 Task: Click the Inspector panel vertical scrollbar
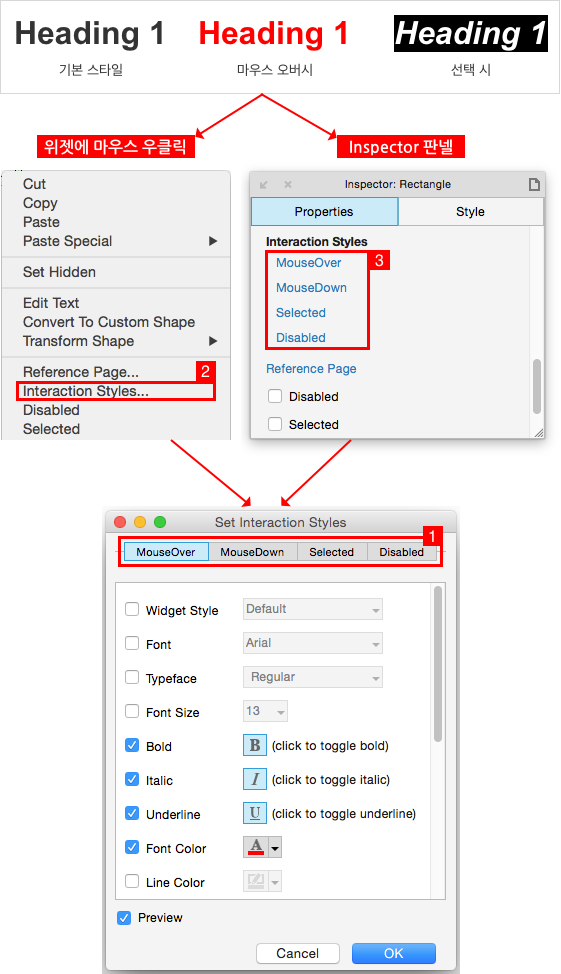537,386
